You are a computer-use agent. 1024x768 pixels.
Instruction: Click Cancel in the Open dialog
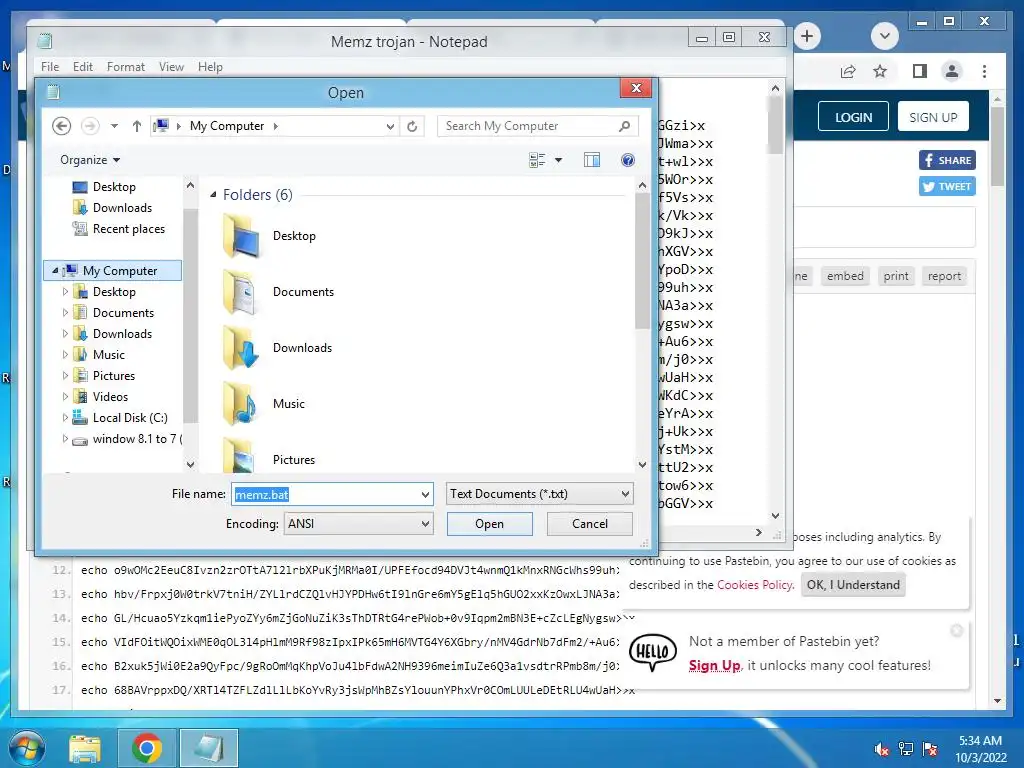(590, 524)
